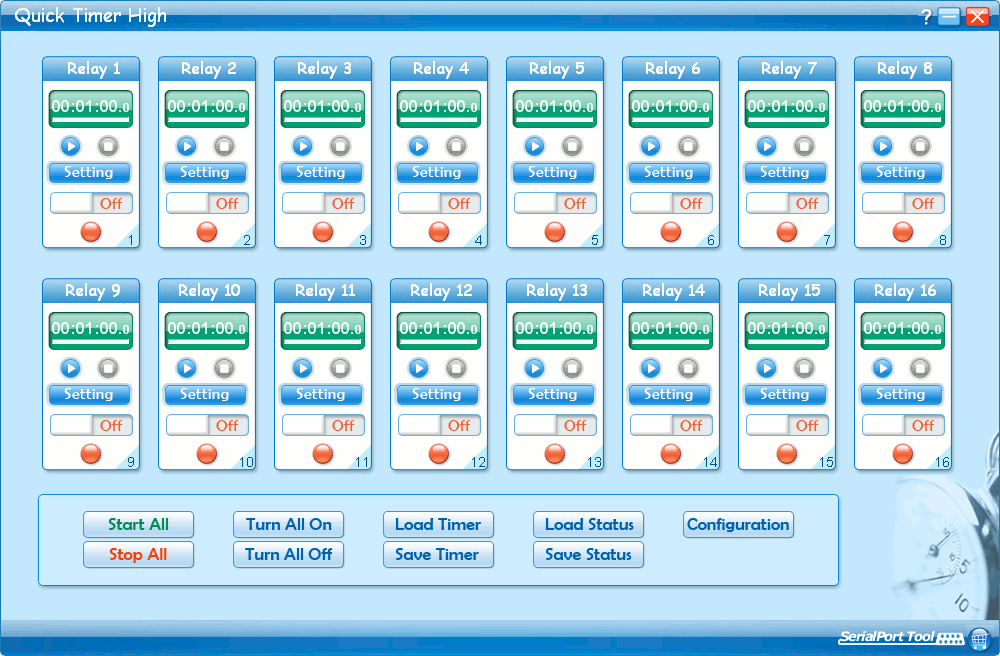This screenshot has height=656, width=1000.
Task: Open Setting for Relay 1
Action: pos(89,173)
